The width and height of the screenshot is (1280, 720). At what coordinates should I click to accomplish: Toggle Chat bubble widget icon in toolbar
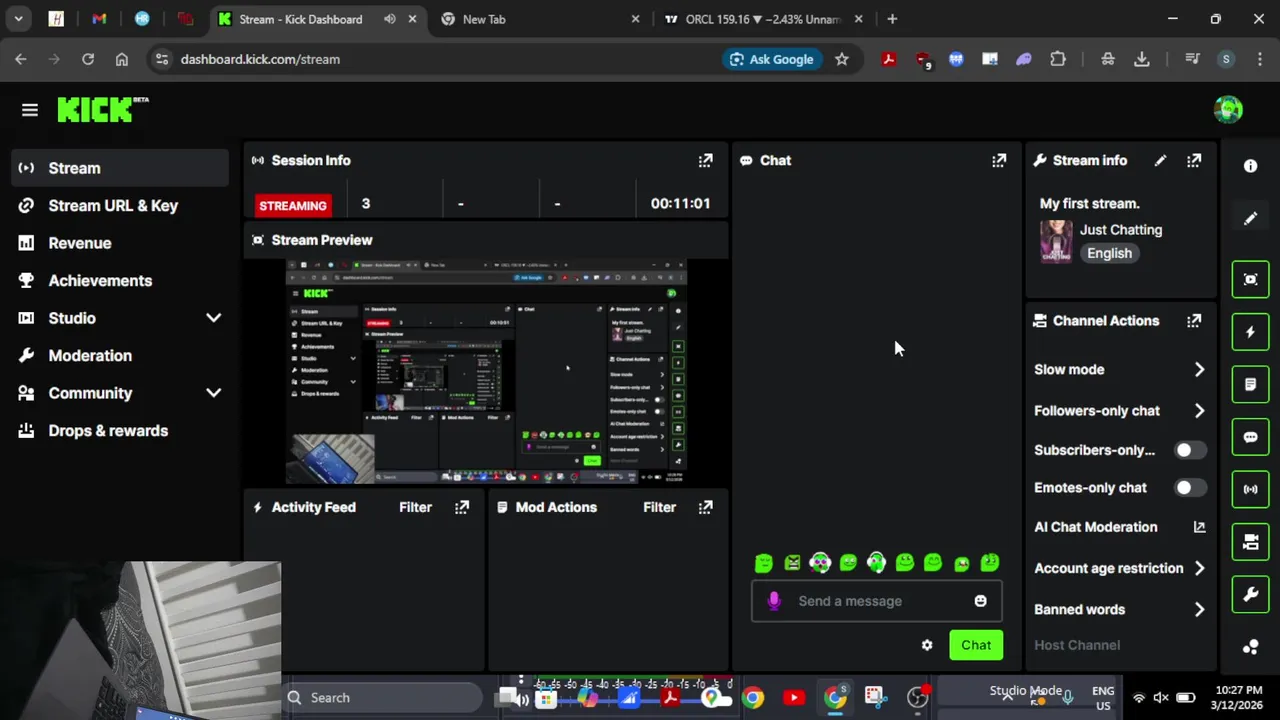(x=1250, y=437)
